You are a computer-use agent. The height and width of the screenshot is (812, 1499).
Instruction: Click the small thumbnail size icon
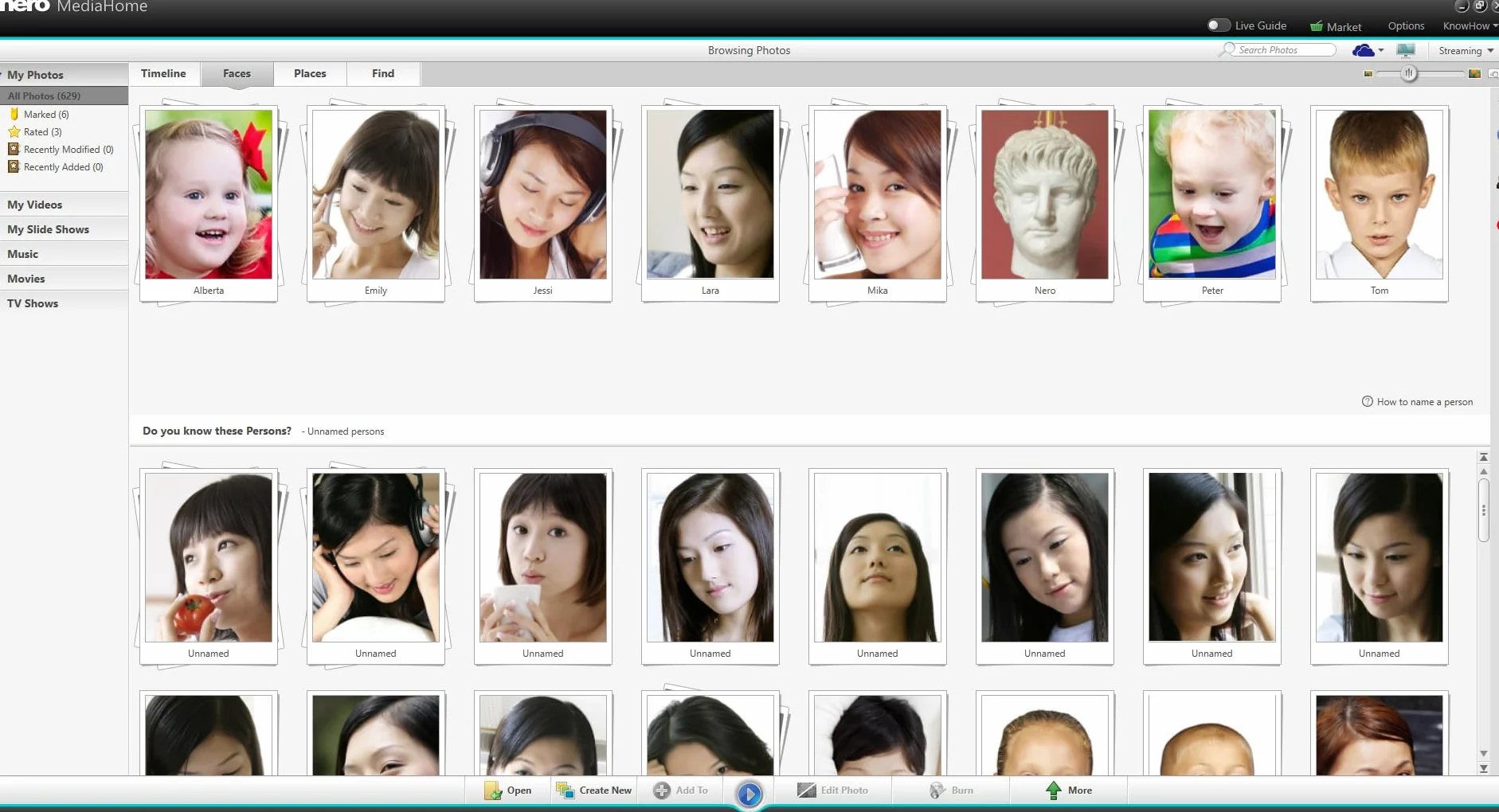(1368, 74)
